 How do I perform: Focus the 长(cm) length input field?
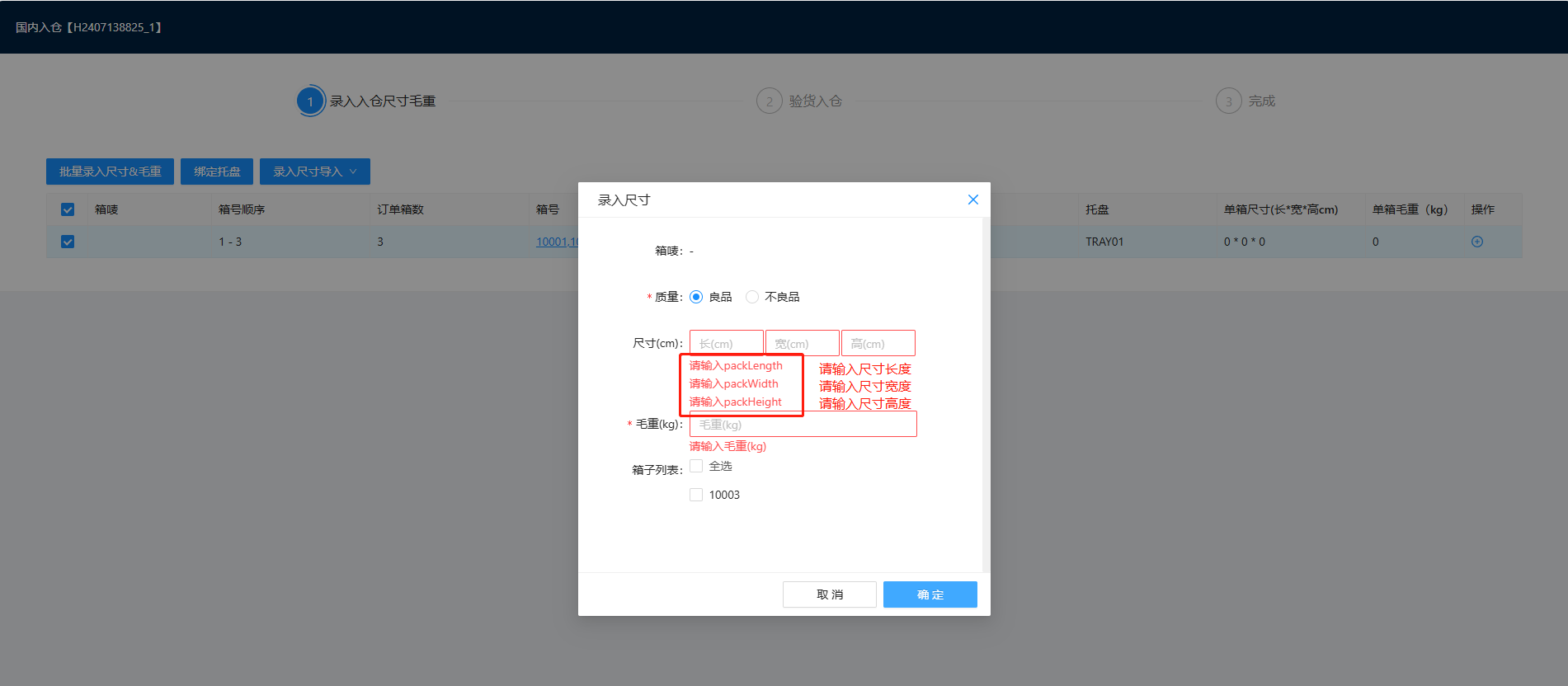click(x=726, y=343)
